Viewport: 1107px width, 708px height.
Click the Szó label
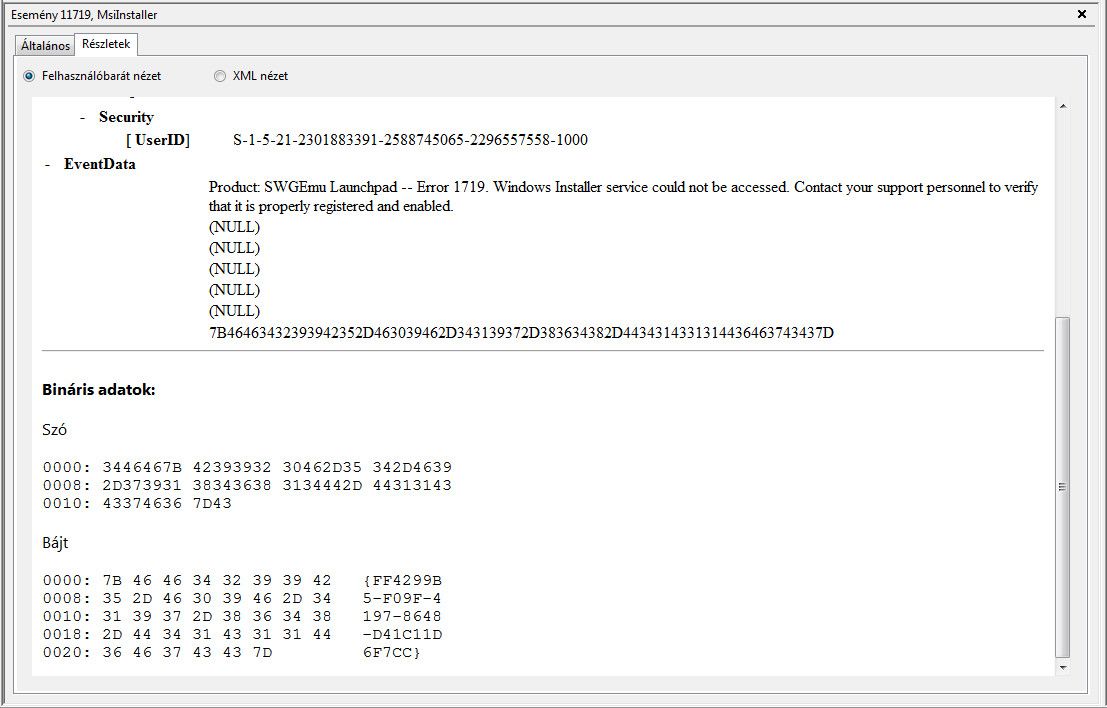tap(54, 430)
